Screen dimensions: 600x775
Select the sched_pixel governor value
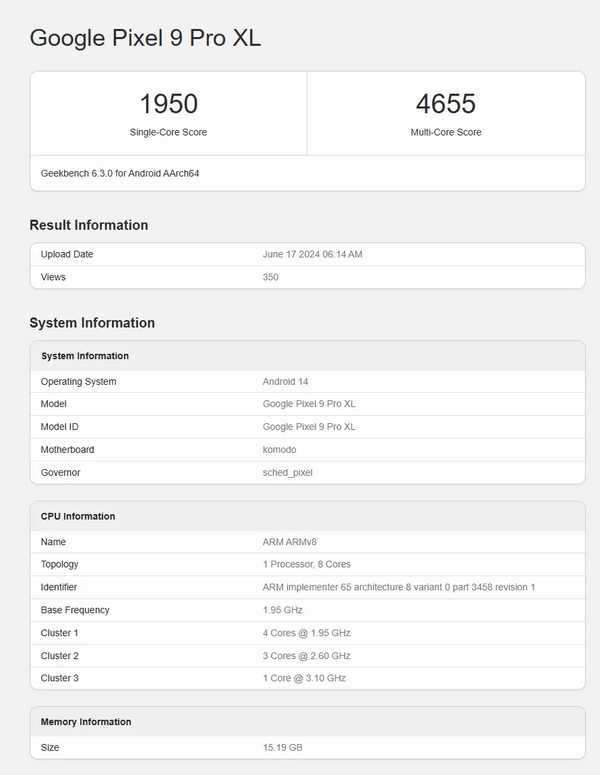coord(287,473)
